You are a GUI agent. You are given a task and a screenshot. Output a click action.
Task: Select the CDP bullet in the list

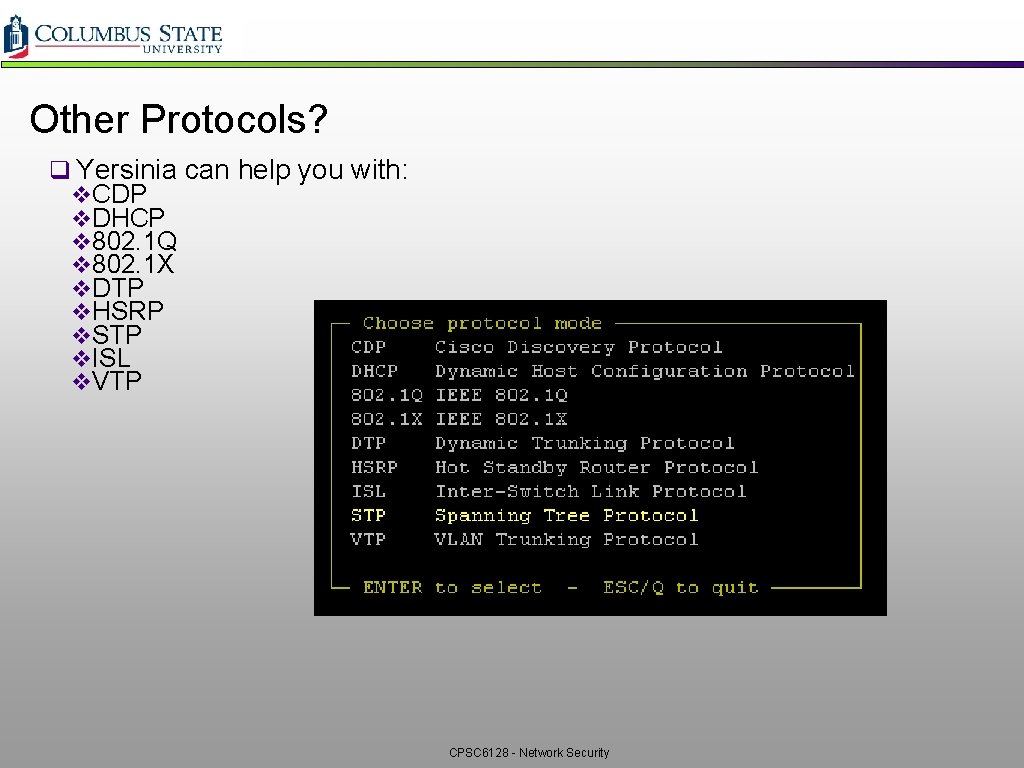110,194
